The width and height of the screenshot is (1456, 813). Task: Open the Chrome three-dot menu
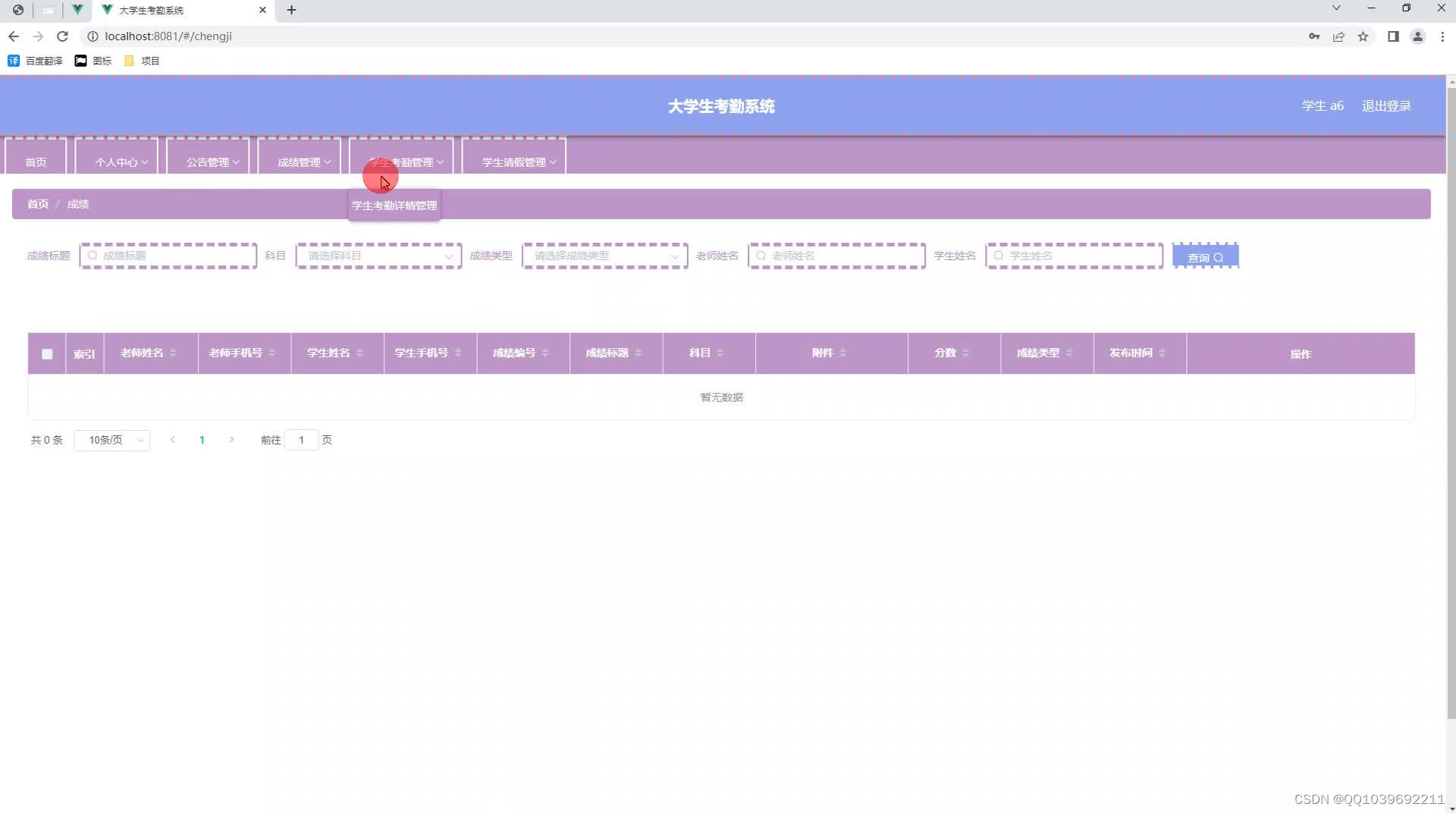1442,36
